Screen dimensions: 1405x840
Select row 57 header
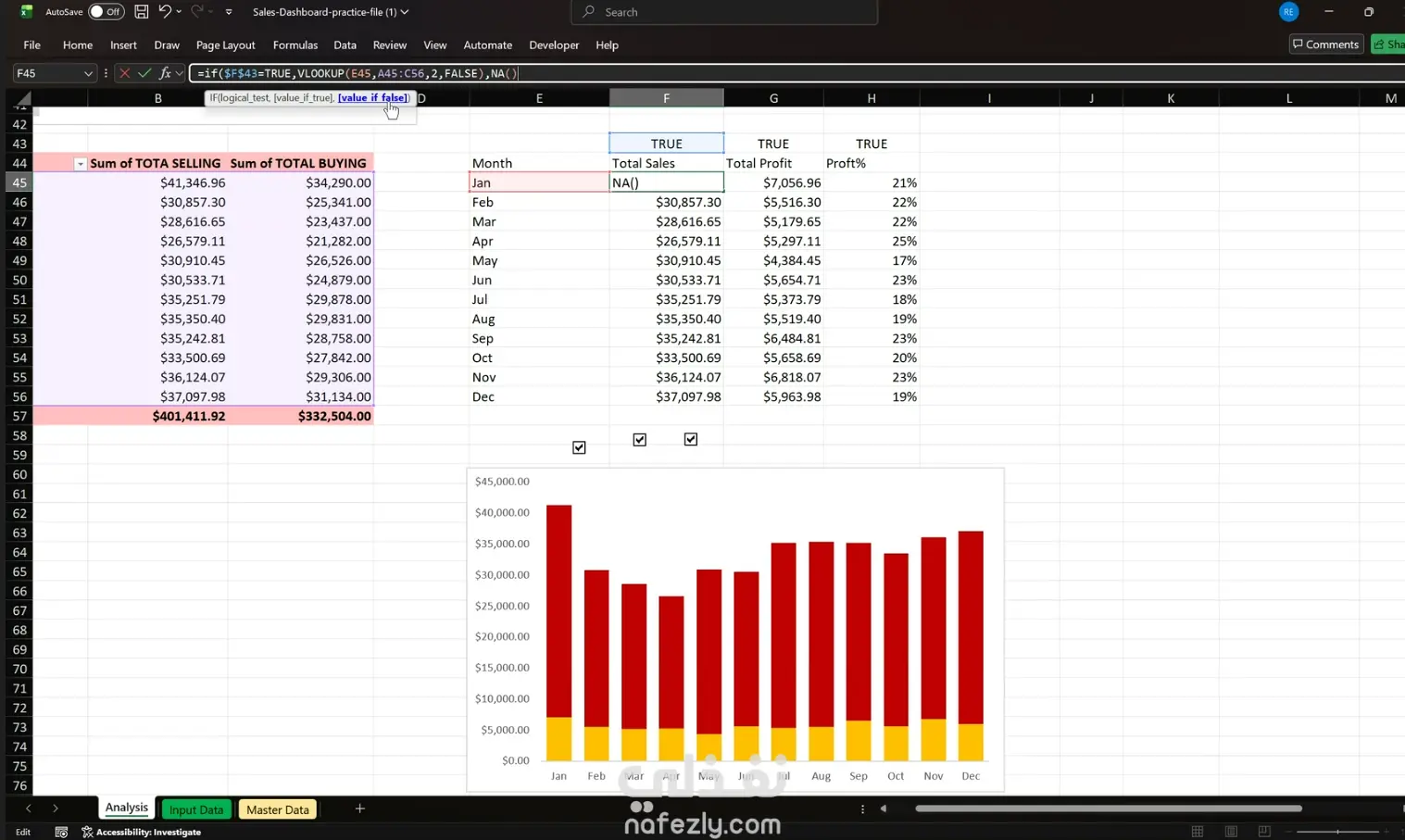click(19, 416)
